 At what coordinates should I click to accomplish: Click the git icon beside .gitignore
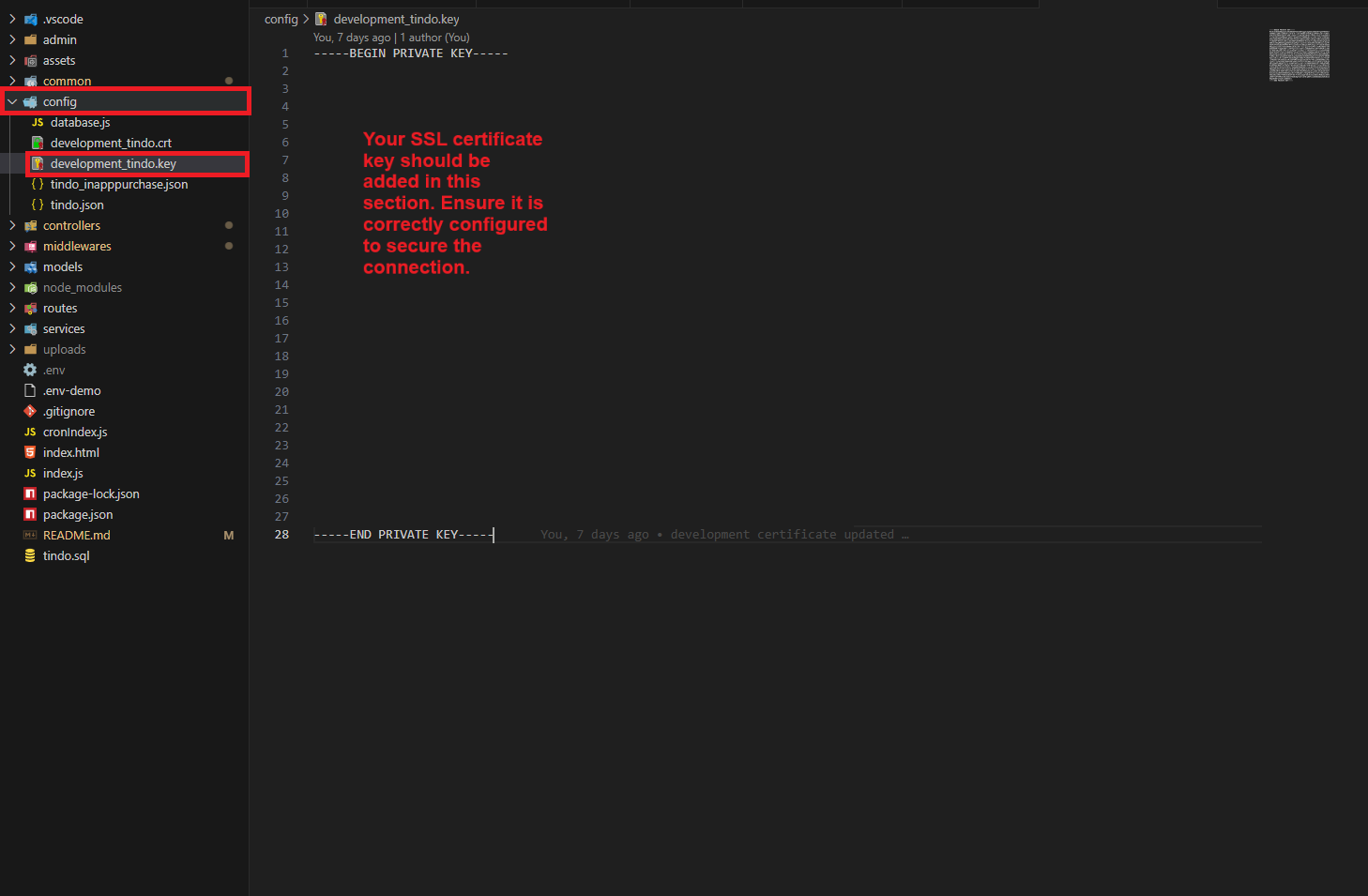pyautogui.click(x=30, y=412)
